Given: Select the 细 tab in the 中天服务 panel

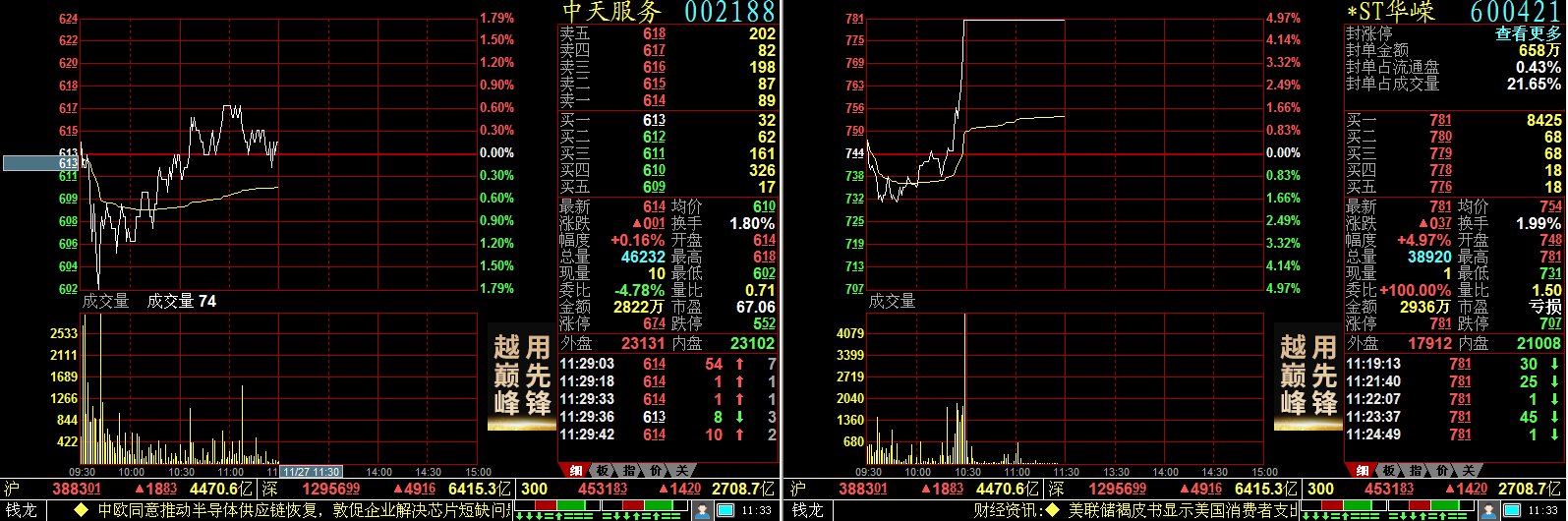Looking at the screenshot, I should coord(576,471).
